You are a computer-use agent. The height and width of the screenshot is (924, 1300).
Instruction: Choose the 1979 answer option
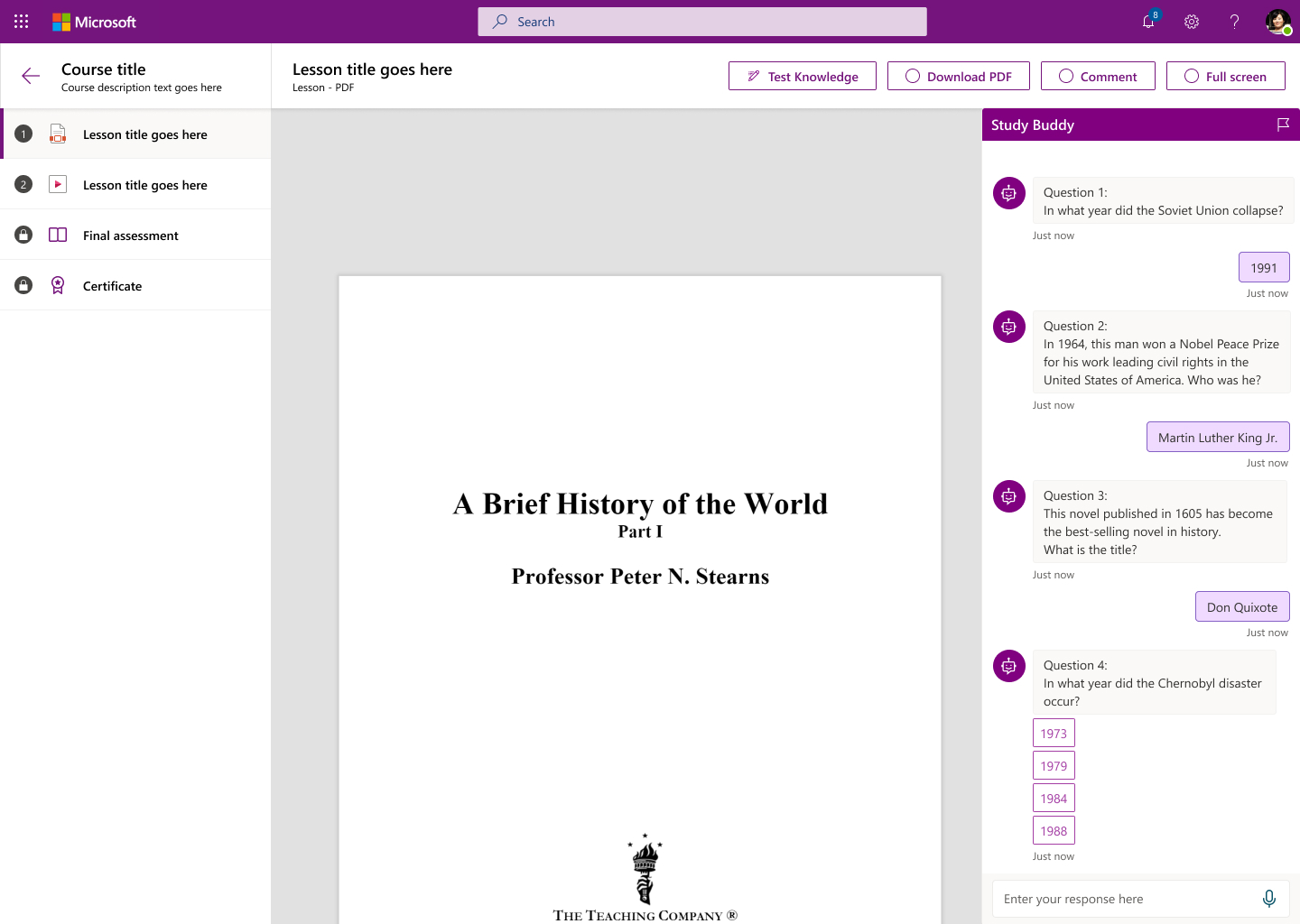(1054, 766)
